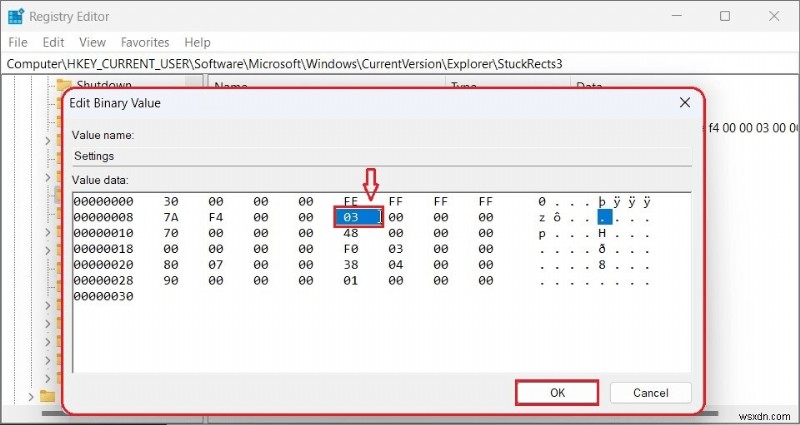This screenshot has height=425, width=800.
Task: Open the Favorites menu
Action: coord(145,42)
